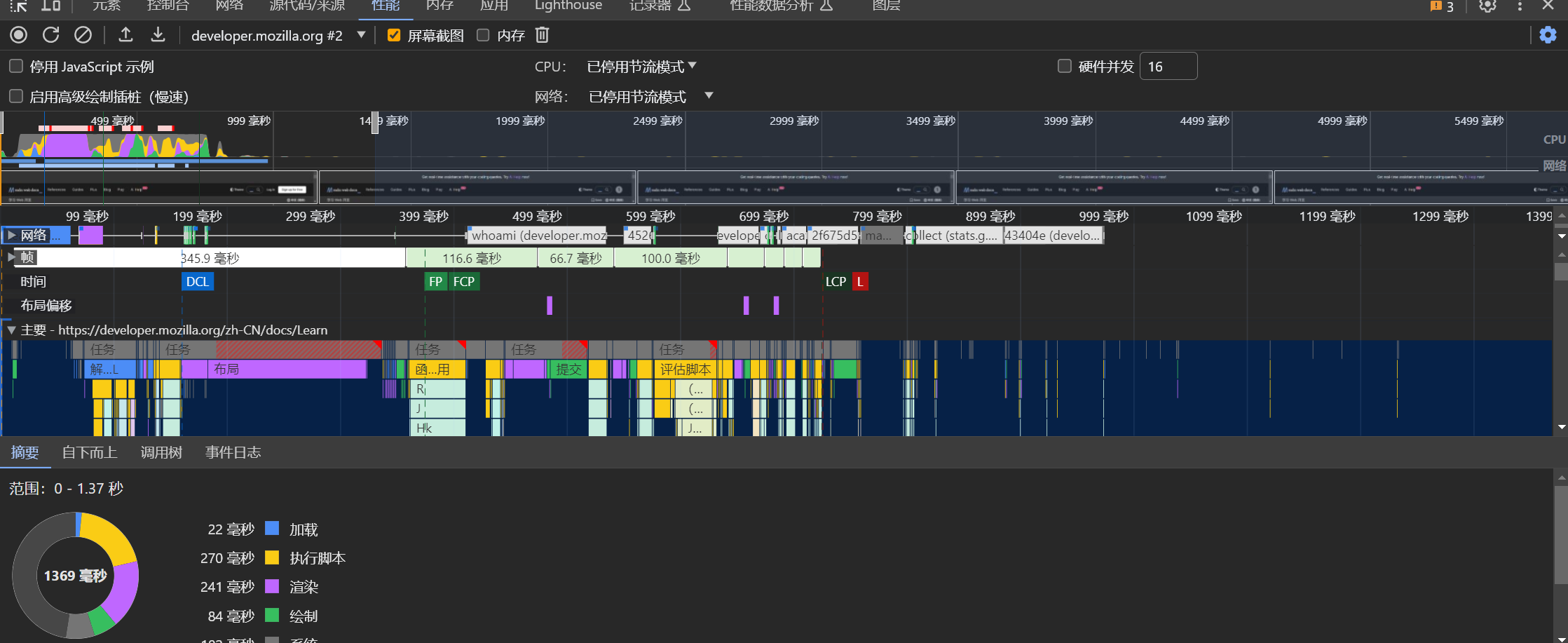Screen dimensions: 1568x643
Task: Select the 性能 tab
Action: 386,6
